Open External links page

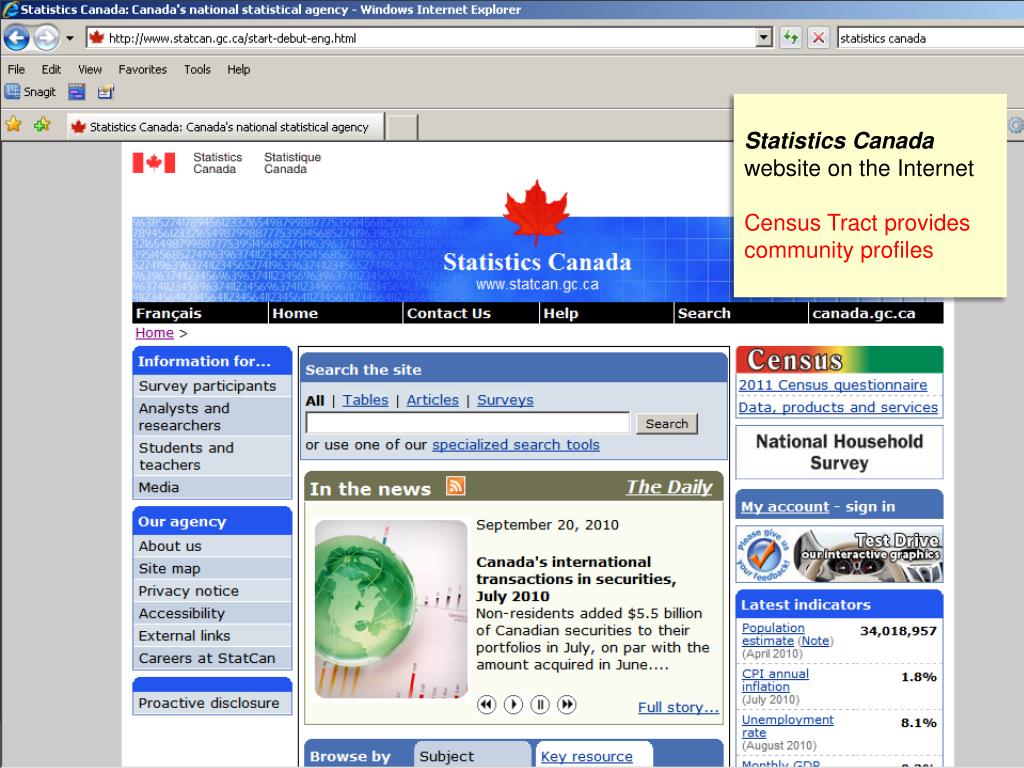click(184, 635)
